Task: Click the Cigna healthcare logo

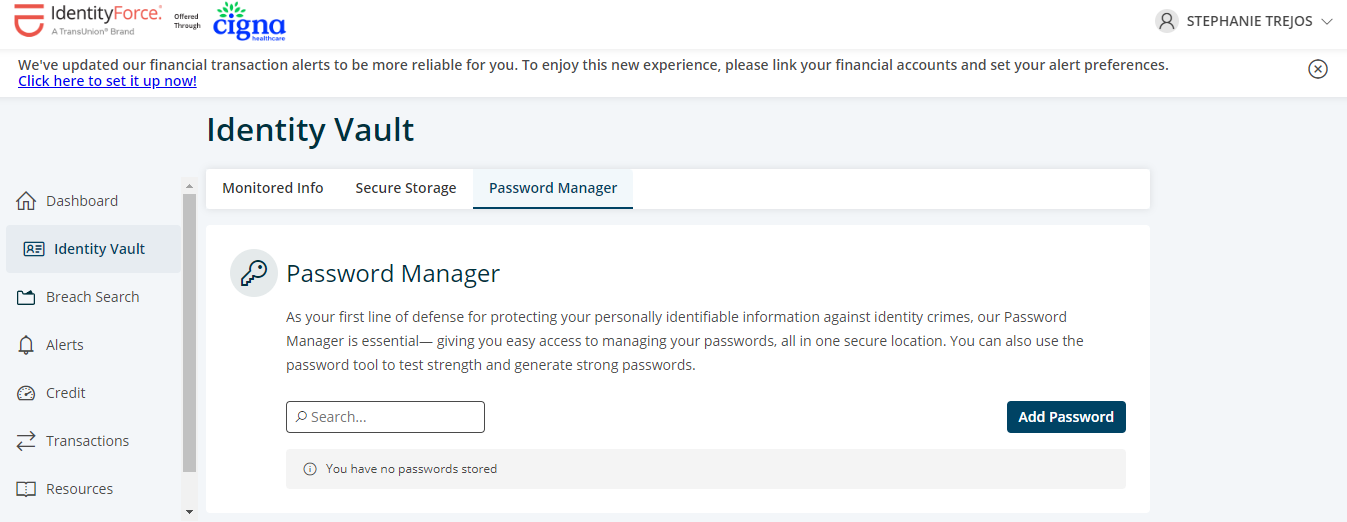Action: coord(249,21)
